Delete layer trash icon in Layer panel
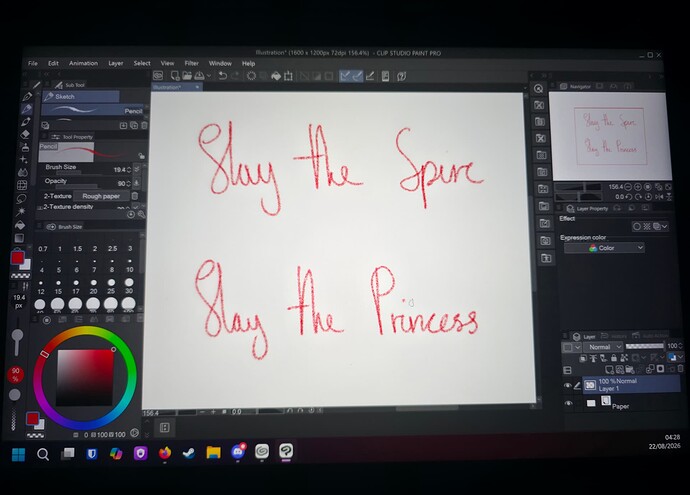The width and height of the screenshot is (690, 495). point(681,368)
